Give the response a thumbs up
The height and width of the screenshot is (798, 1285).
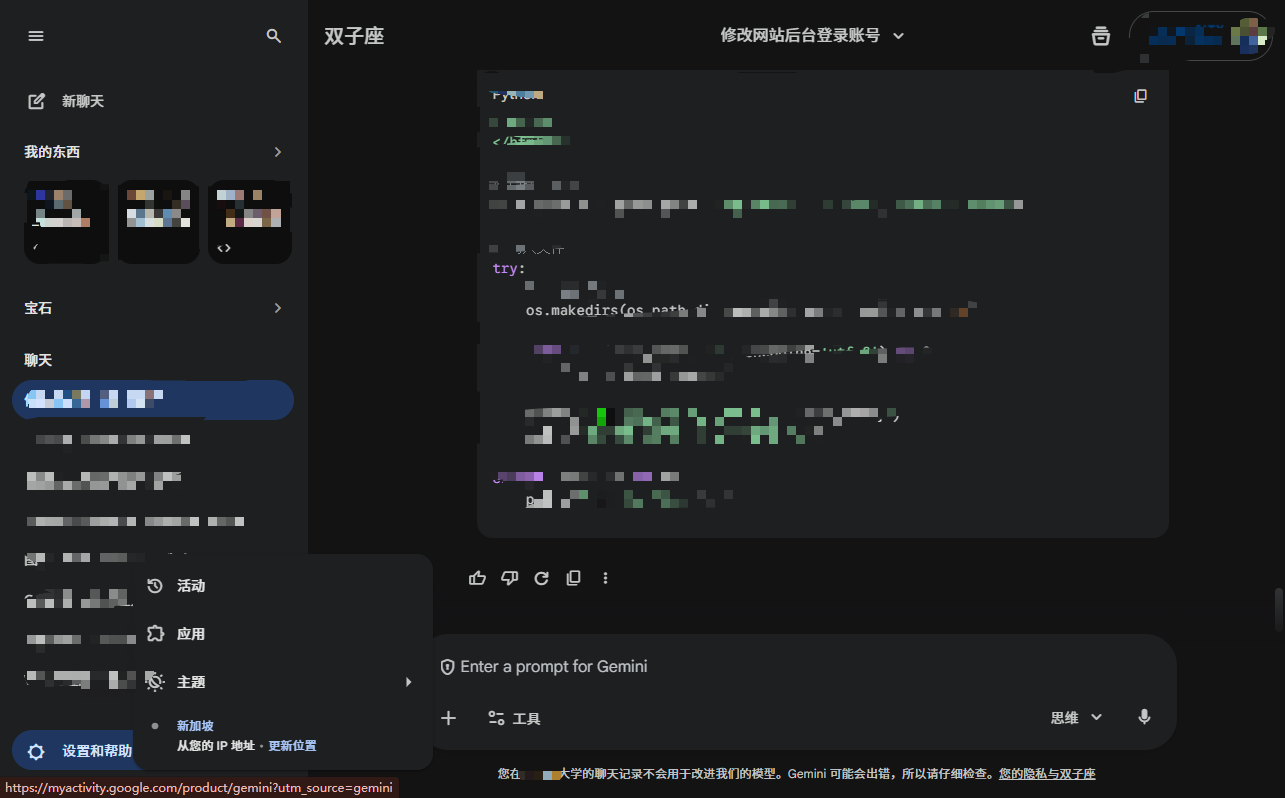[x=478, y=578]
